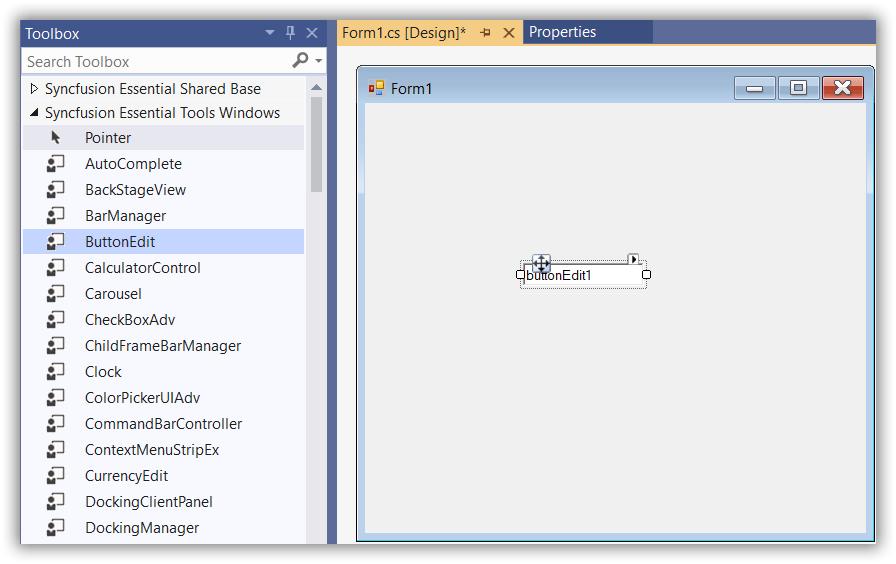This screenshot has height=564, width=896.
Task: Click the move handle on buttonEdit1
Action: click(x=541, y=263)
